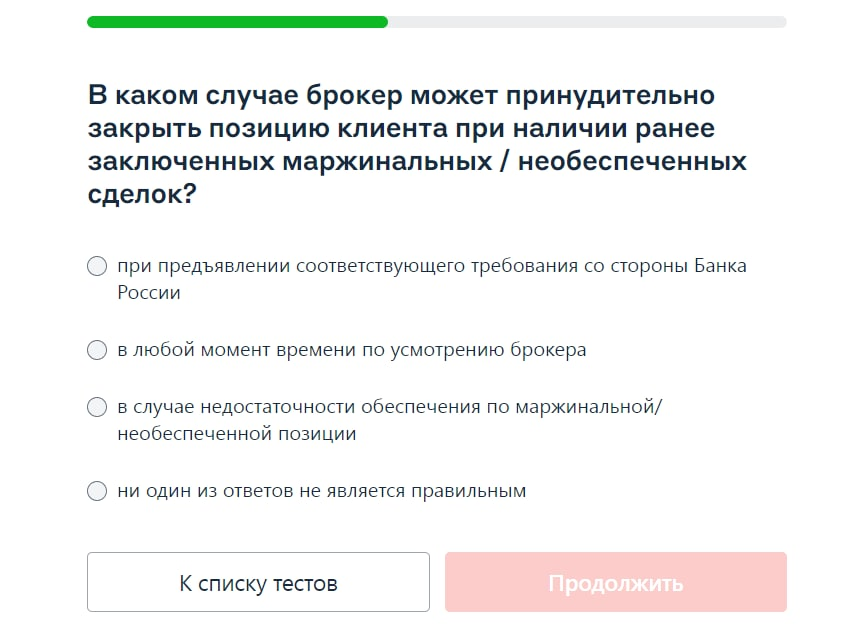Click the word 'принудительно' in the question

(610, 96)
